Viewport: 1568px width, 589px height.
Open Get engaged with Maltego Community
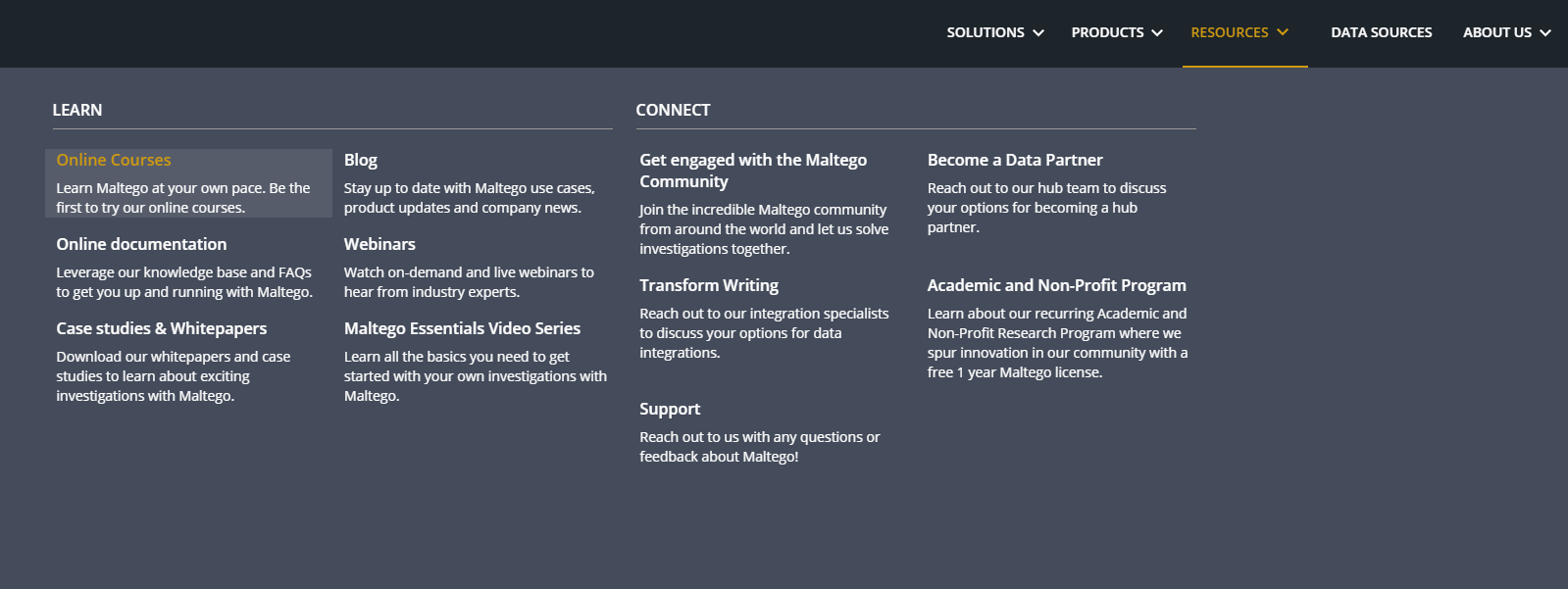coord(753,171)
